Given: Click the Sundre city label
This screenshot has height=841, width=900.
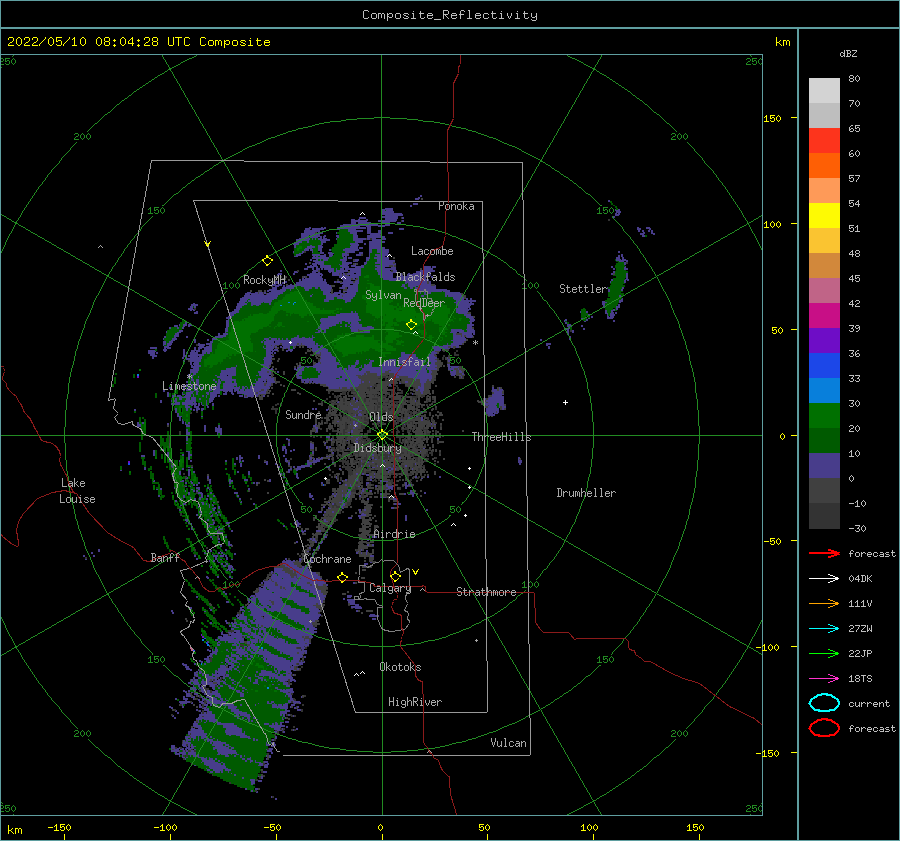Looking at the screenshot, I should coord(303,414).
